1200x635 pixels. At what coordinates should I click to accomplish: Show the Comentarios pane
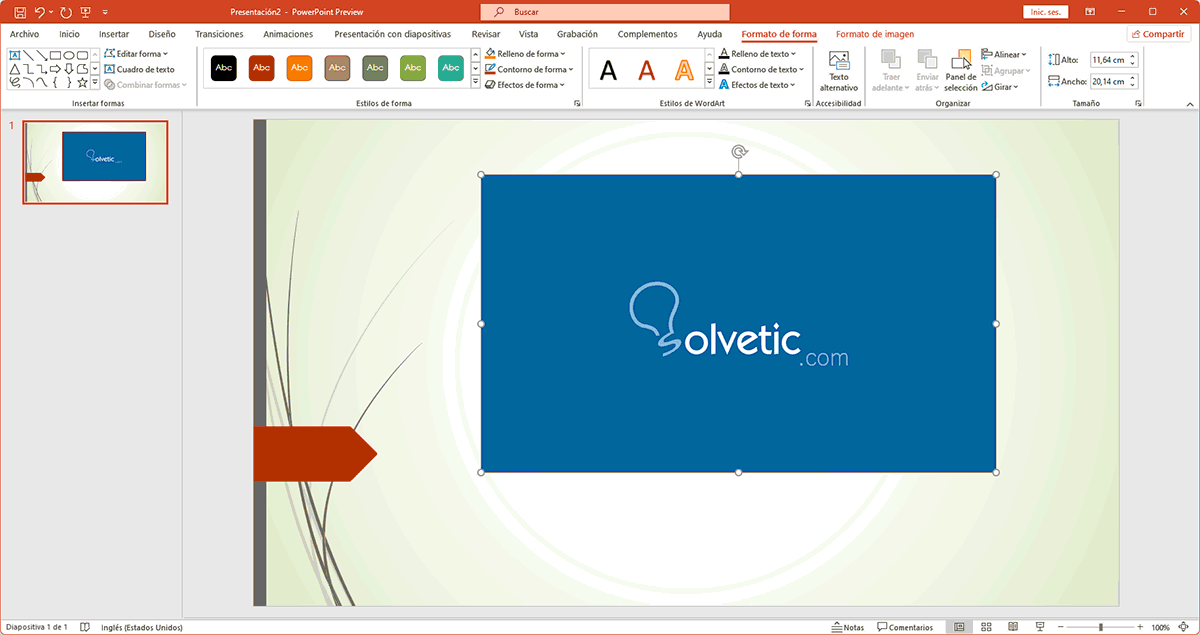[905, 627]
